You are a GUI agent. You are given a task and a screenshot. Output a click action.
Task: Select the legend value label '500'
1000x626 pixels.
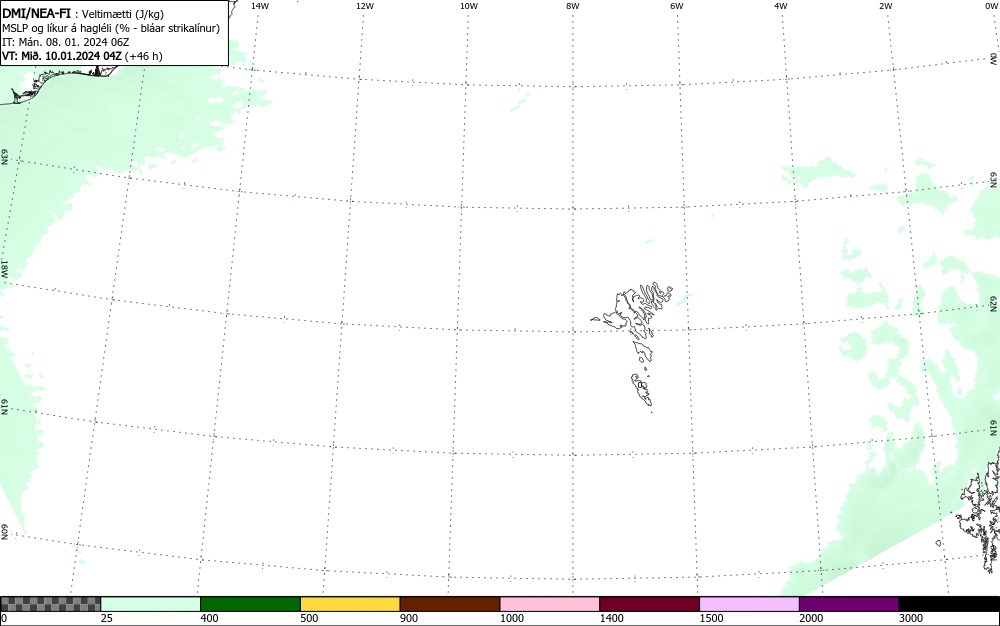click(x=309, y=618)
